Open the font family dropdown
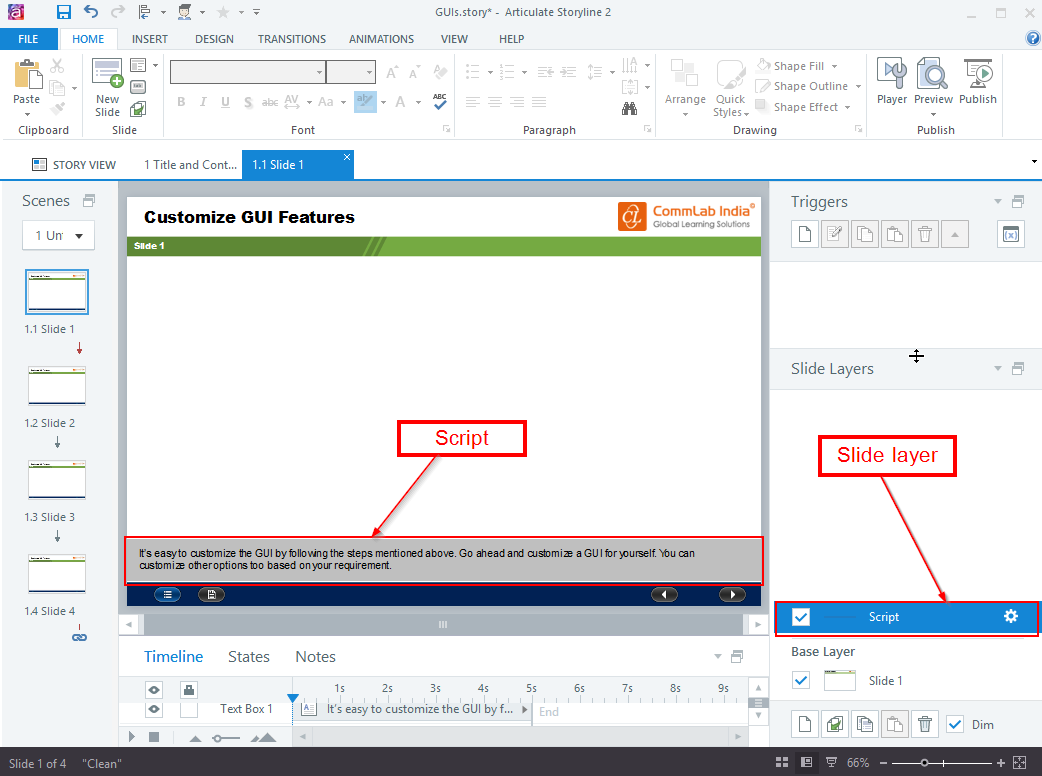 point(318,71)
